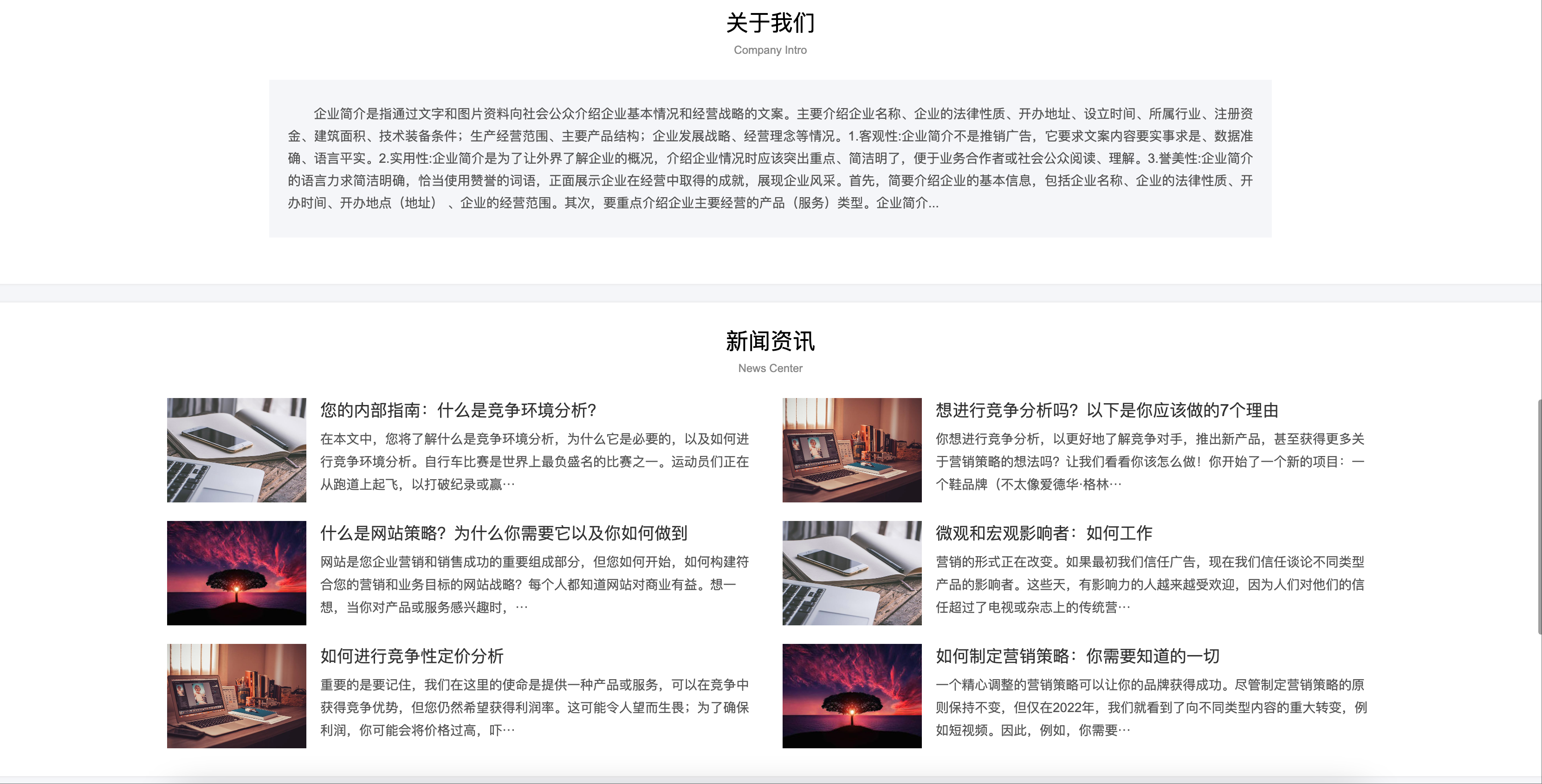The width and height of the screenshot is (1542, 784).
Task: Open '微观和宏观影响者' article title
Action: tap(1043, 533)
